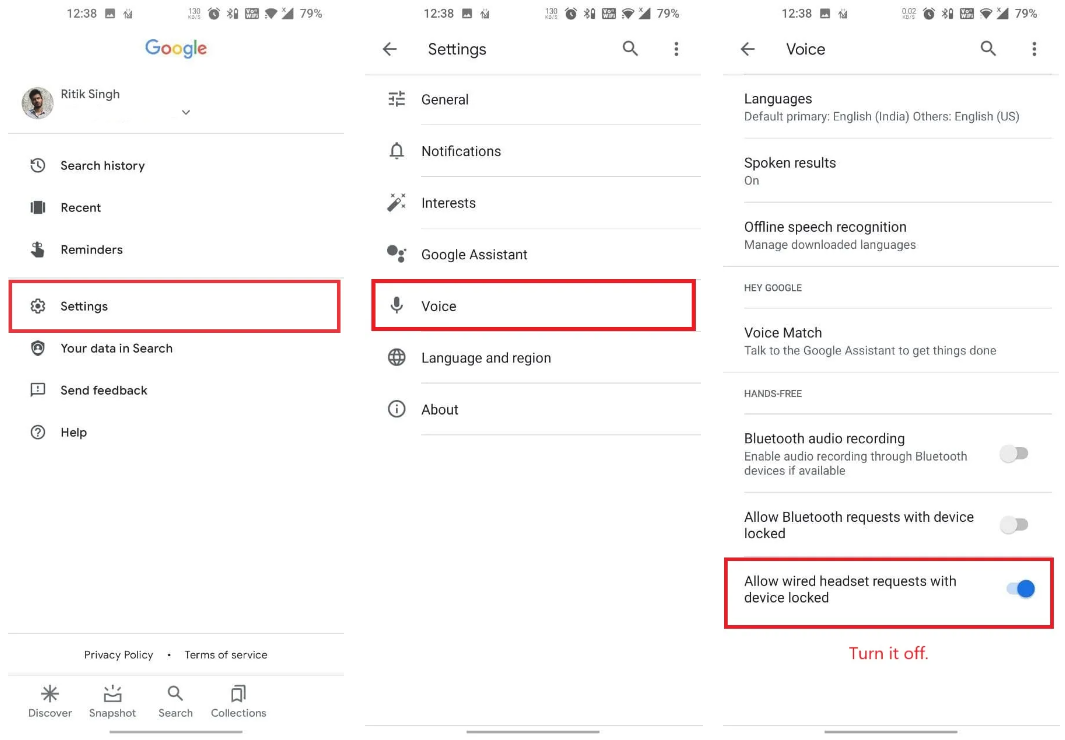Open Offline speech recognition setting

click(890, 235)
